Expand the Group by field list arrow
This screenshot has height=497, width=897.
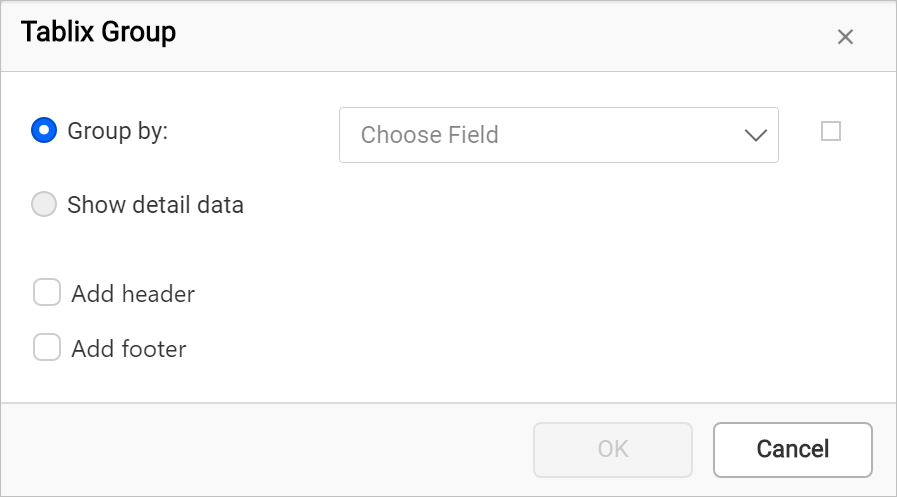click(x=755, y=136)
